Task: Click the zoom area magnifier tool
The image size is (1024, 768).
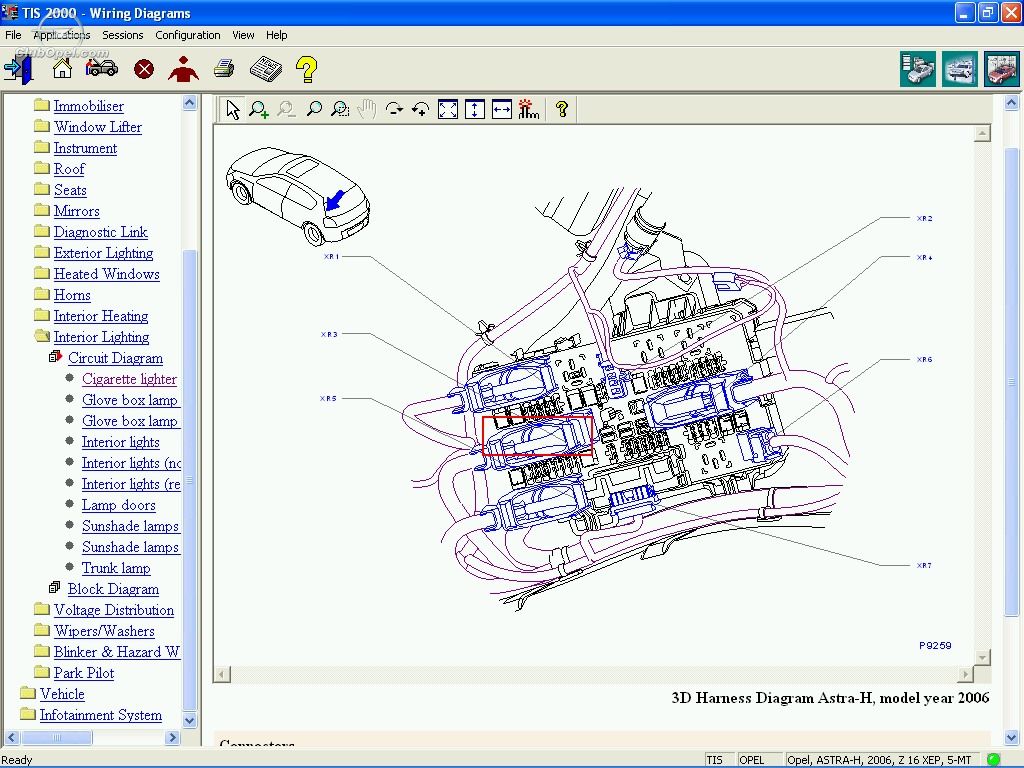Action: click(x=340, y=109)
